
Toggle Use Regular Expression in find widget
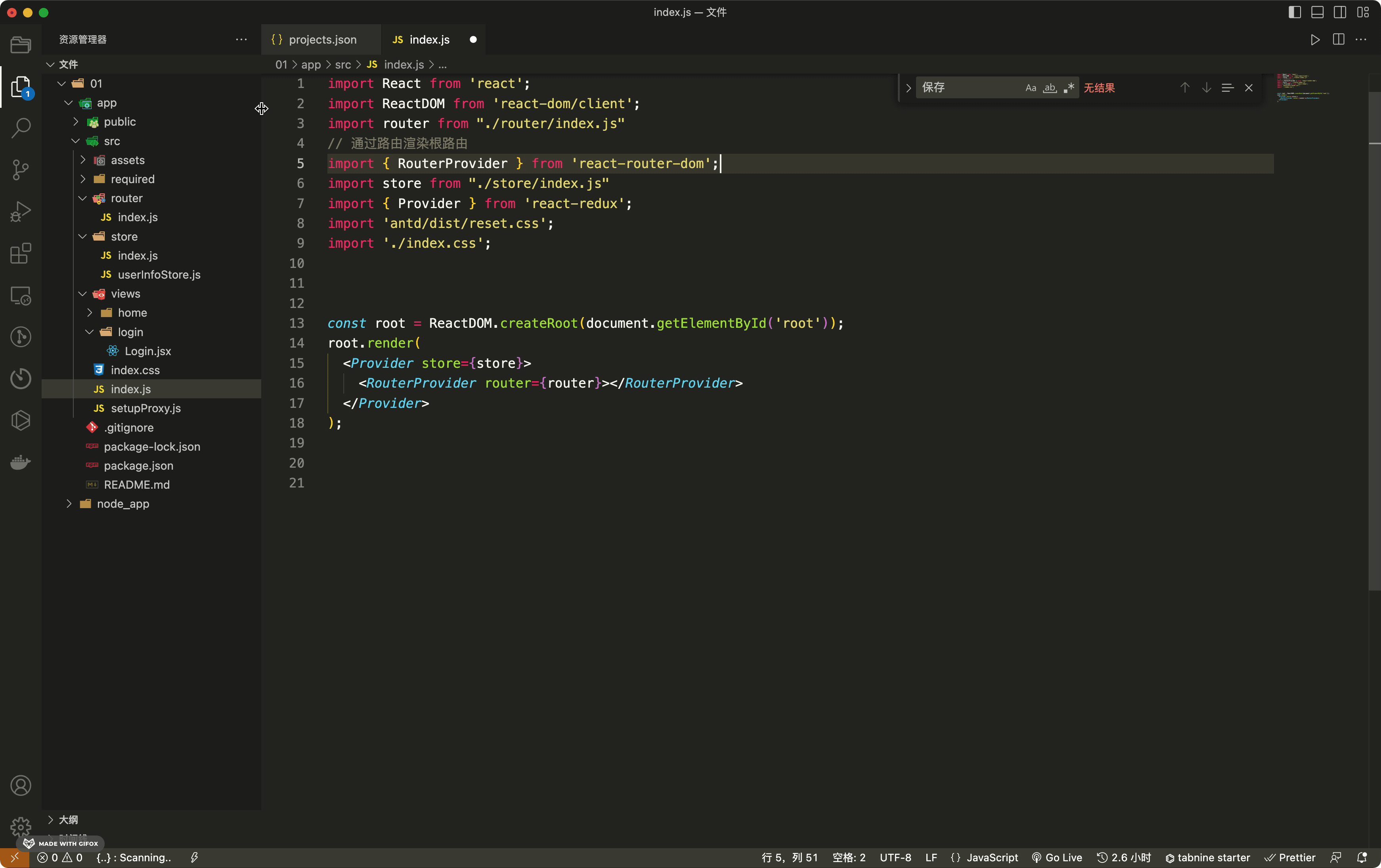click(1068, 88)
